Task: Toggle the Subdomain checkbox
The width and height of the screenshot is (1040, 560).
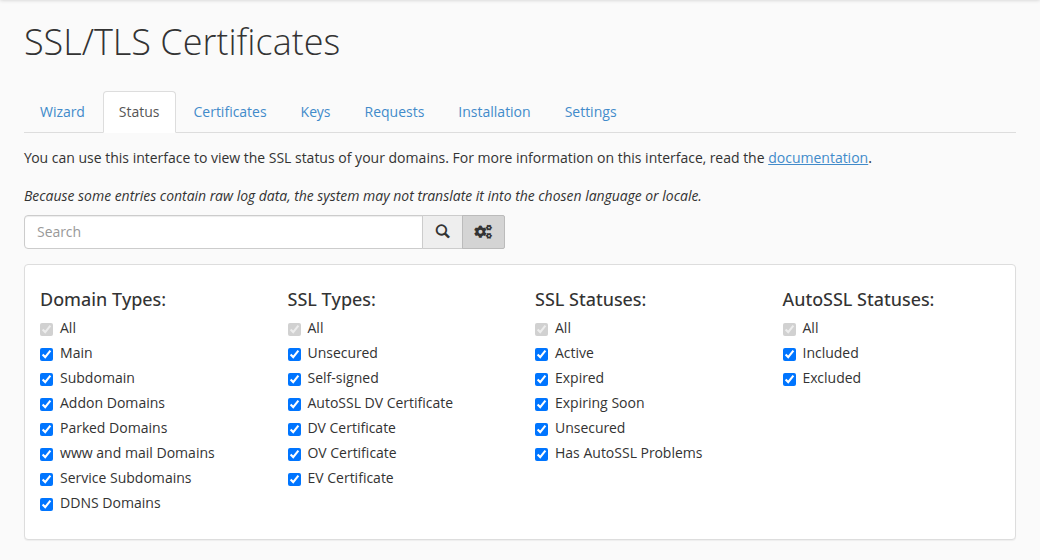Action: [x=46, y=380]
